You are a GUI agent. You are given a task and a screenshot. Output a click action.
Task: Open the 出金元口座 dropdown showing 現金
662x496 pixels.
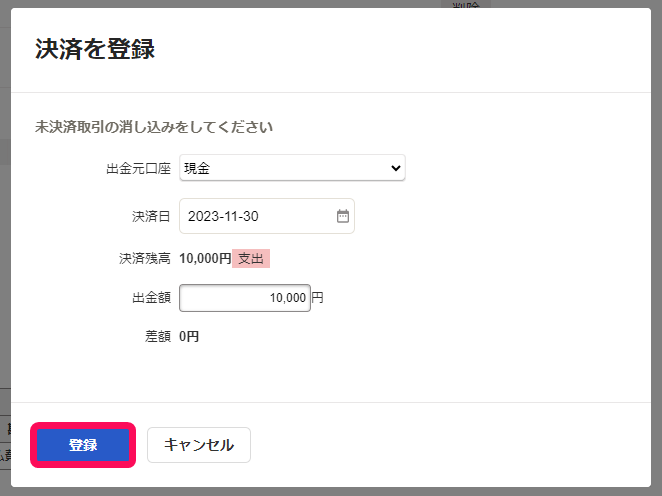pos(292,168)
